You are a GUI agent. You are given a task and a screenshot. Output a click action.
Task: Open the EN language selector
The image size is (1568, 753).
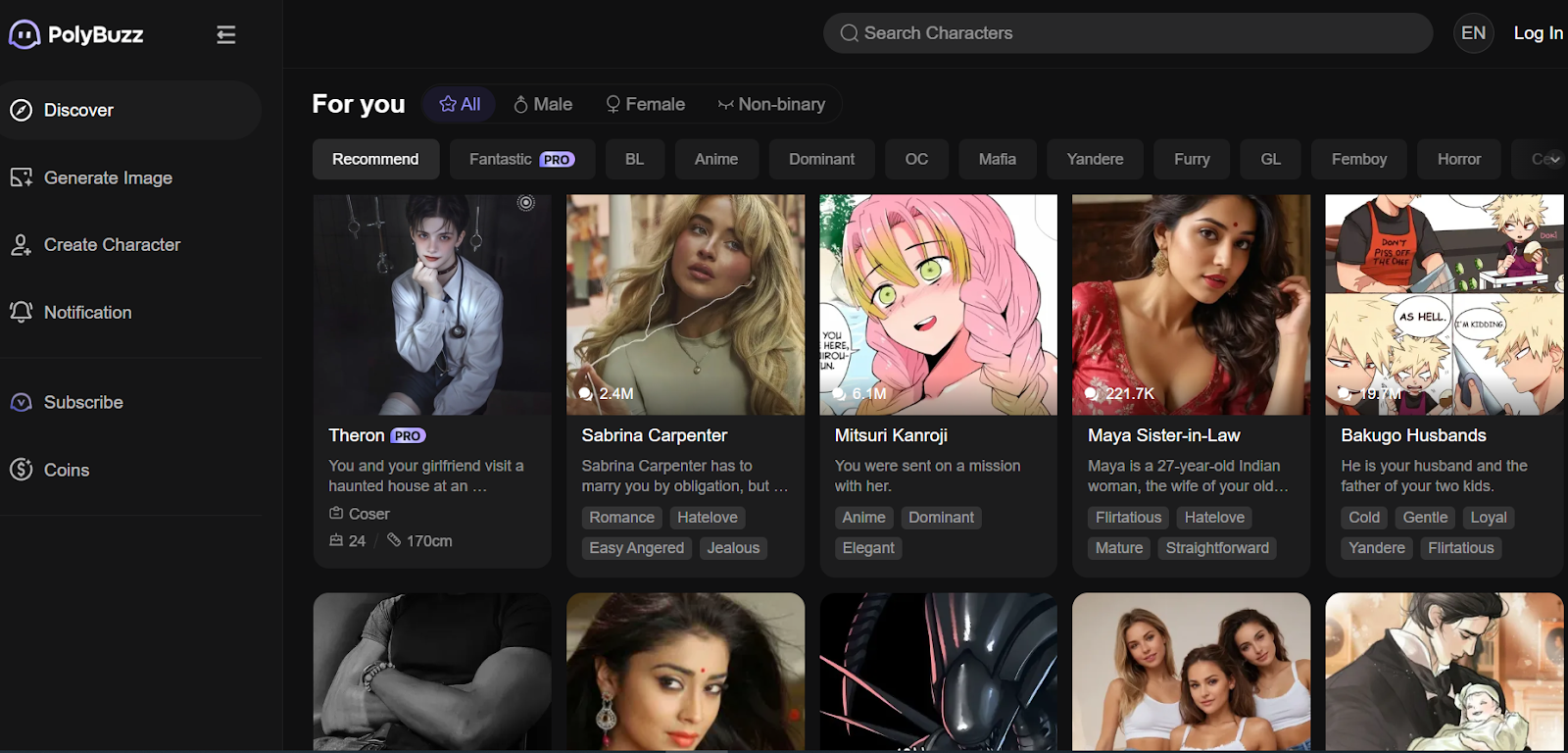point(1473,33)
